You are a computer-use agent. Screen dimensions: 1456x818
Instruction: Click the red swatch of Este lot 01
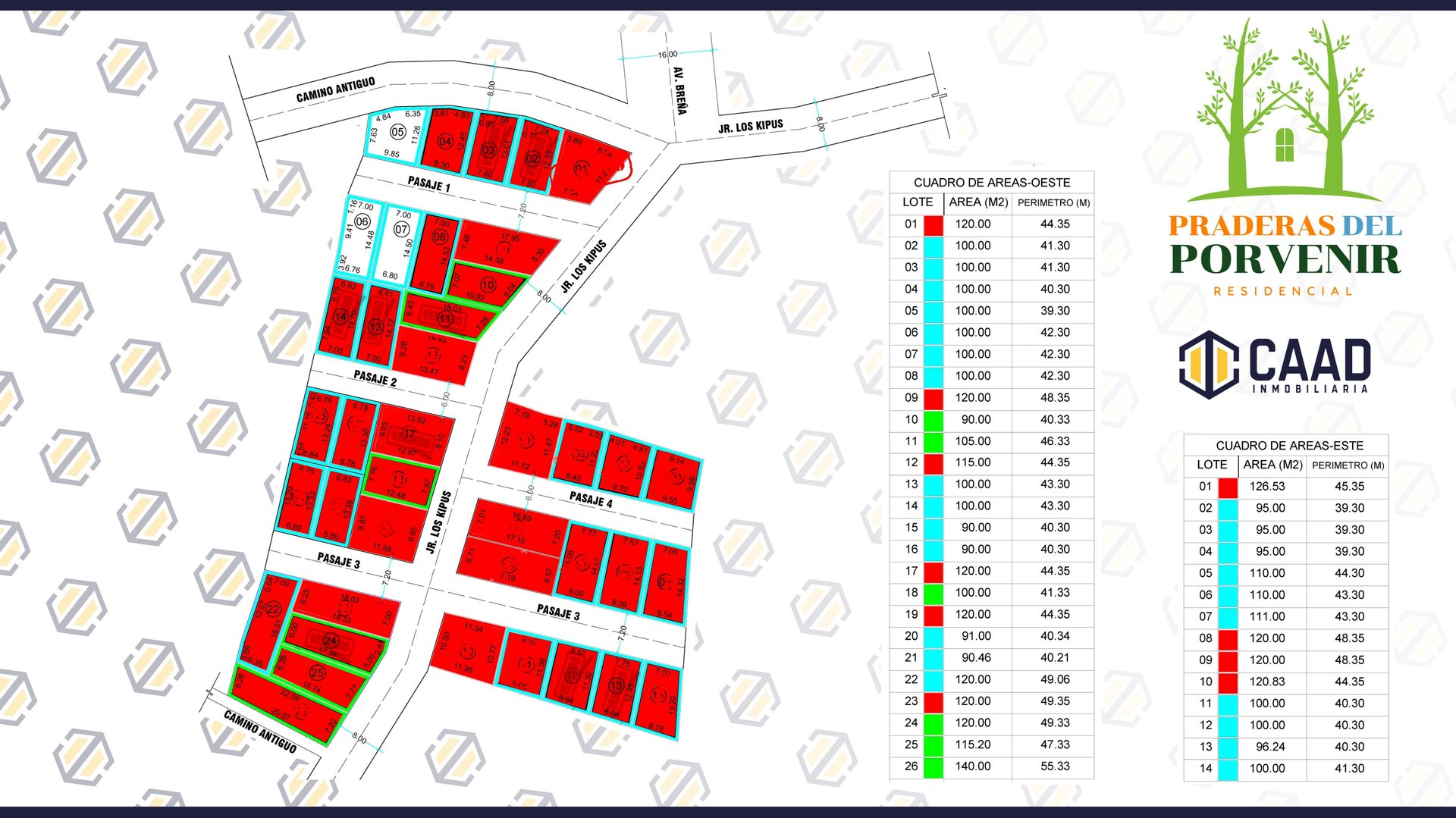click(x=1228, y=487)
